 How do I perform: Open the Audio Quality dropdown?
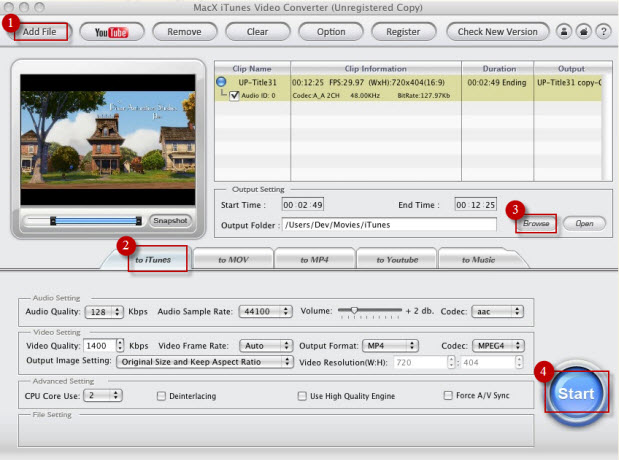pyautogui.click(x=104, y=312)
